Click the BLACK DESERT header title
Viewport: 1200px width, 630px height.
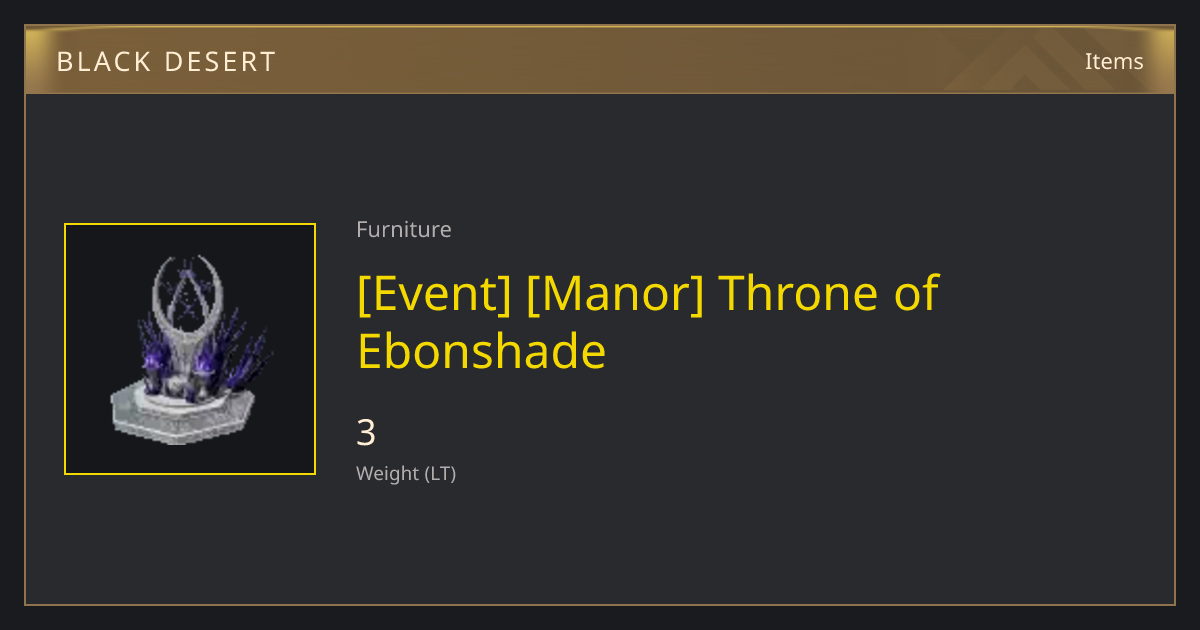pyautogui.click(x=166, y=62)
